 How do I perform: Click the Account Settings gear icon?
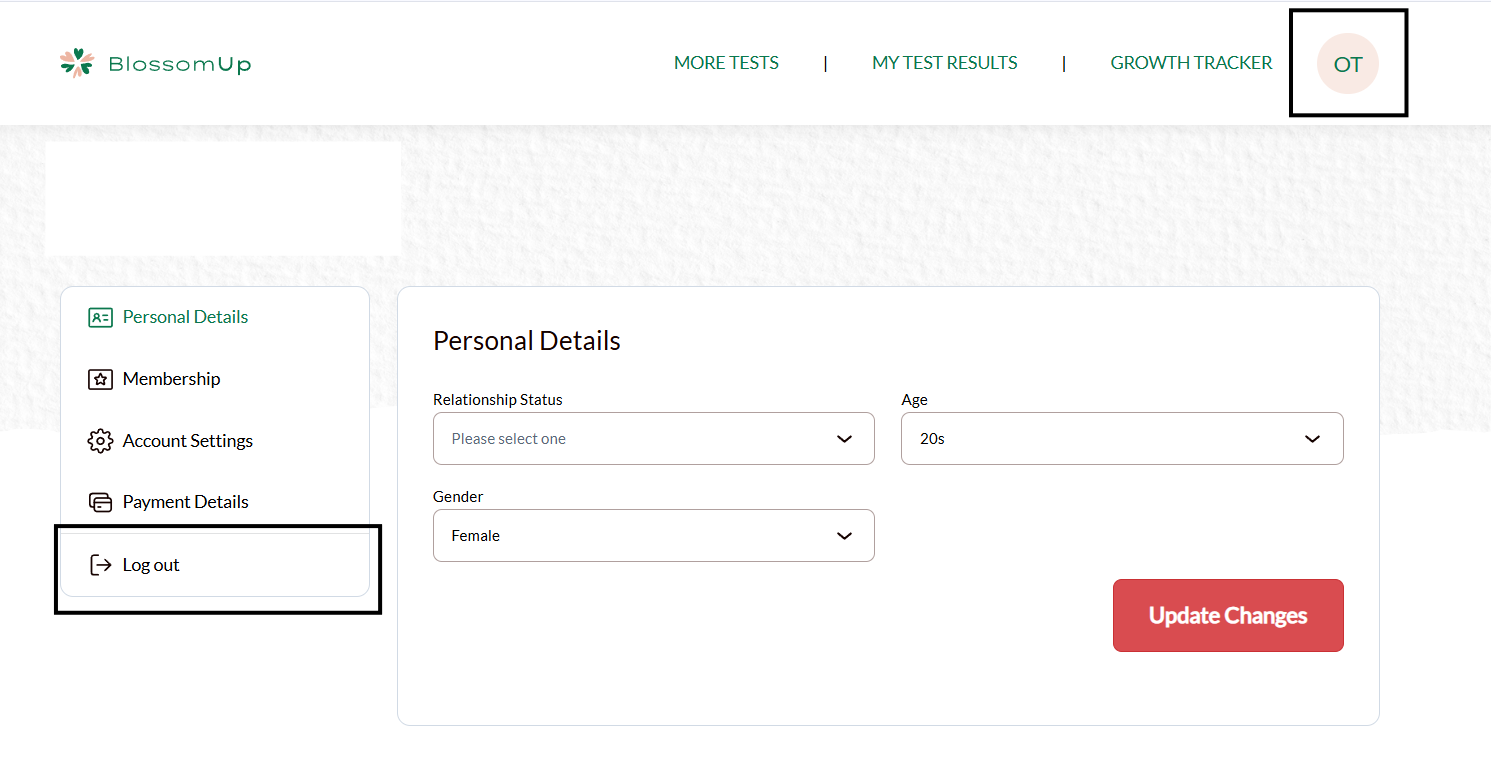pos(100,441)
